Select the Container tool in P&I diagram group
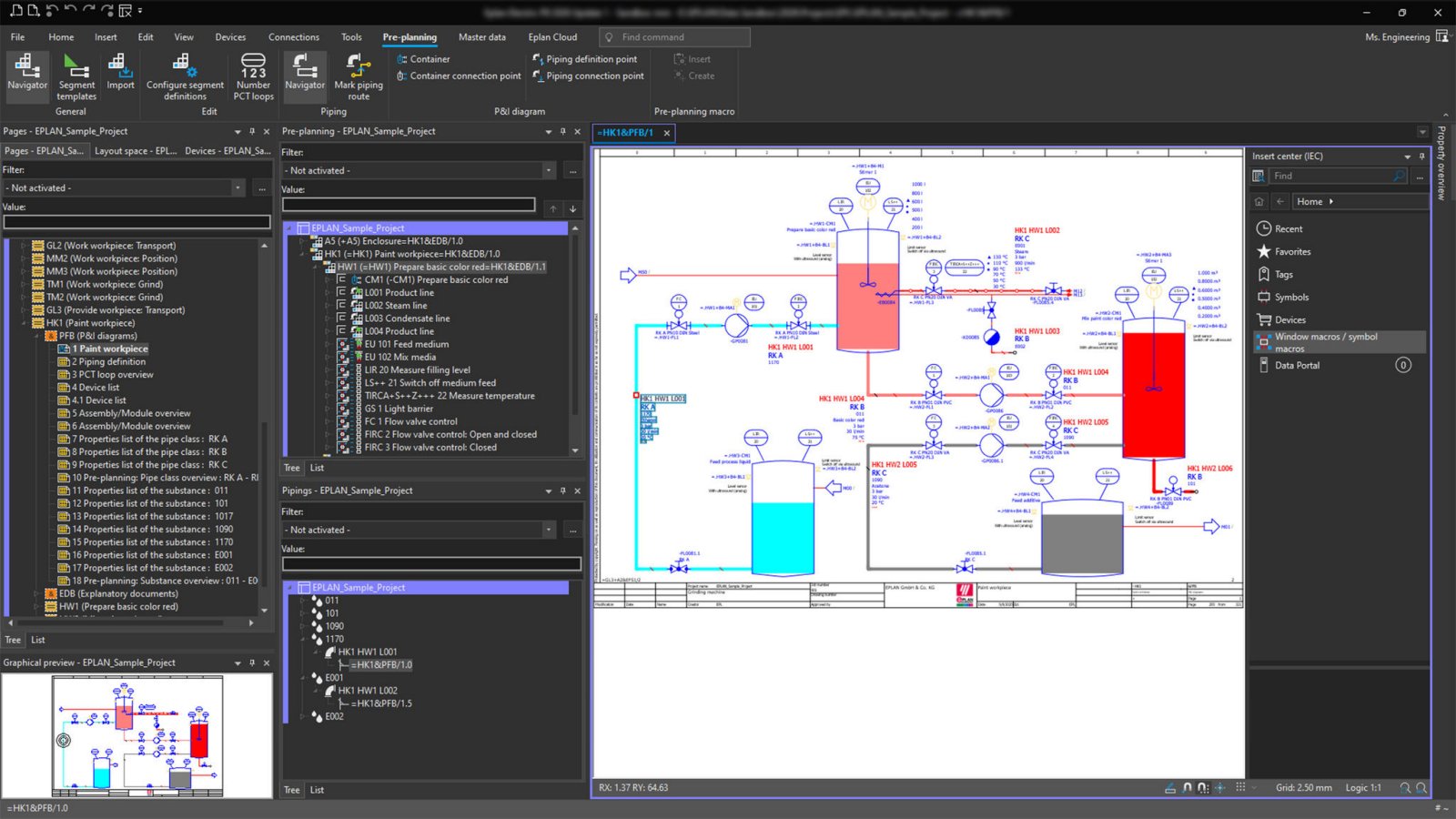The width and height of the screenshot is (1456, 819). click(x=426, y=58)
